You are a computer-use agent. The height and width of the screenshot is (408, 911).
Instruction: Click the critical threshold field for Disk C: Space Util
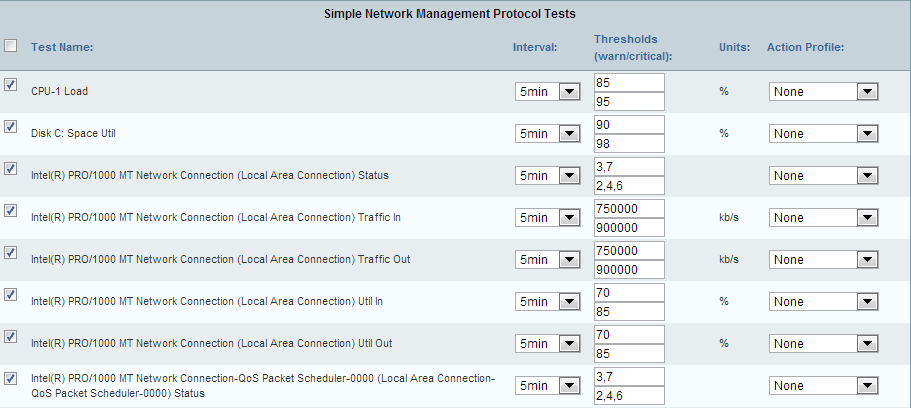tap(629, 144)
